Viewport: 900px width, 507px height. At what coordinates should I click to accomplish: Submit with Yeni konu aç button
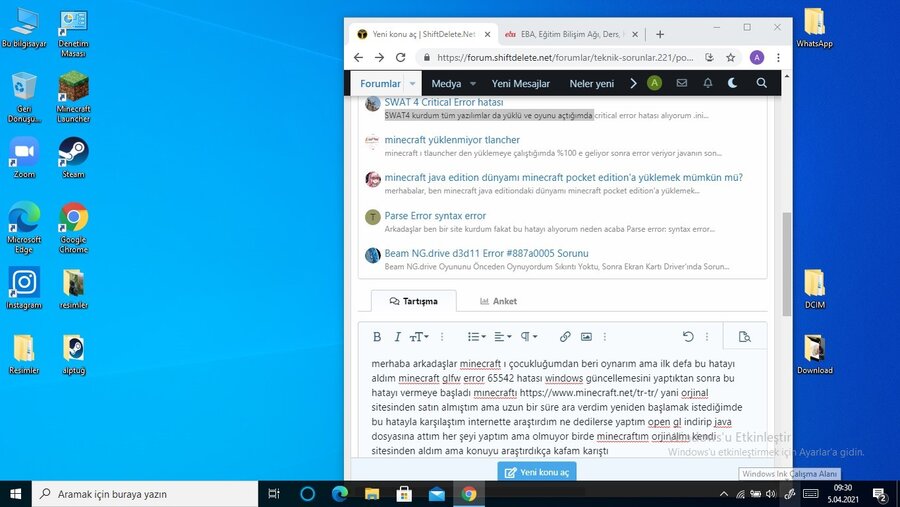click(x=537, y=472)
